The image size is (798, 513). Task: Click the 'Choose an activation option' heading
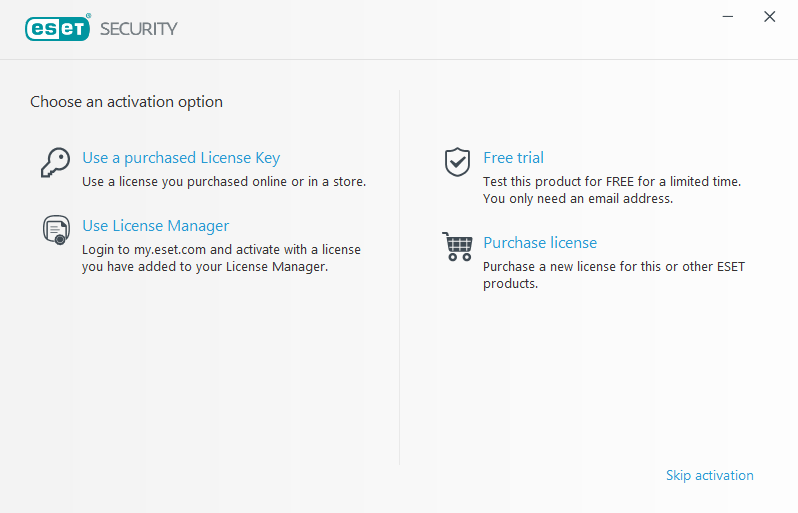(x=126, y=102)
